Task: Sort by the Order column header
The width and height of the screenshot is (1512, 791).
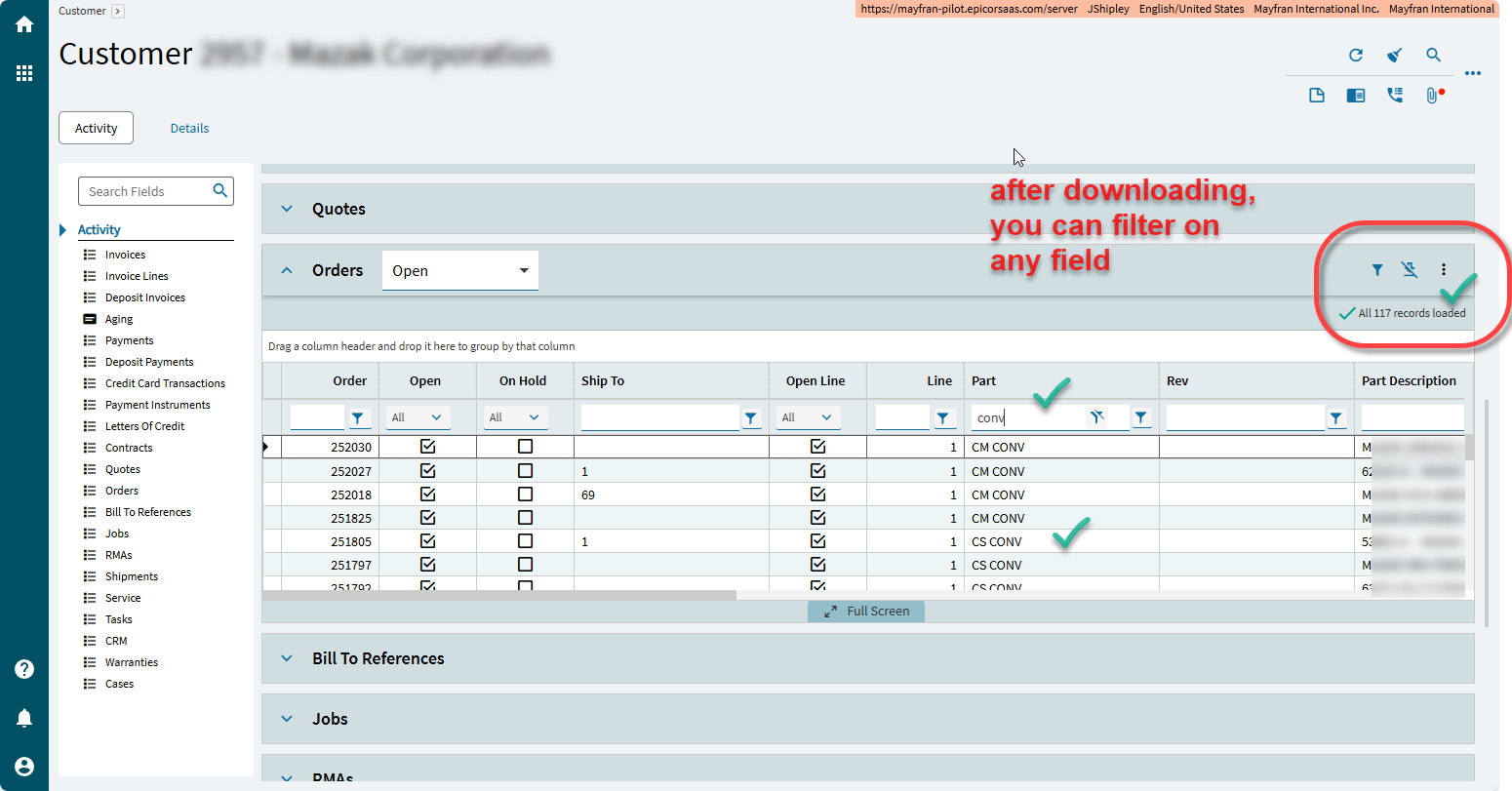Action: (x=349, y=381)
